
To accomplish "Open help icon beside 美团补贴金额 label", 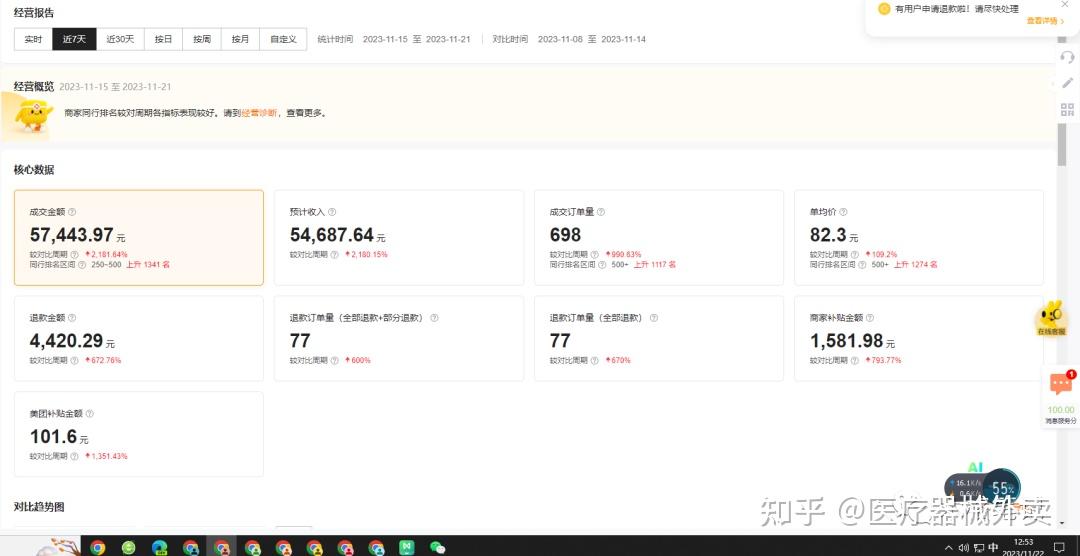I will point(90,414).
